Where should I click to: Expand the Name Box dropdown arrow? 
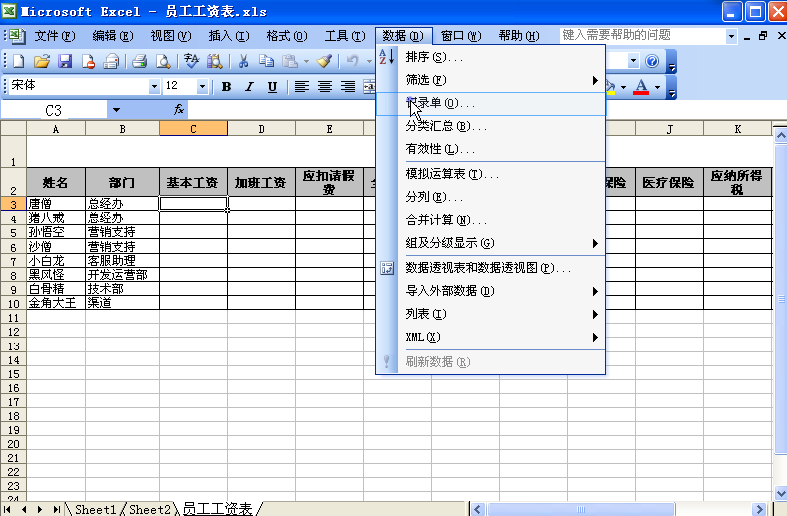(x=116, y=110)
